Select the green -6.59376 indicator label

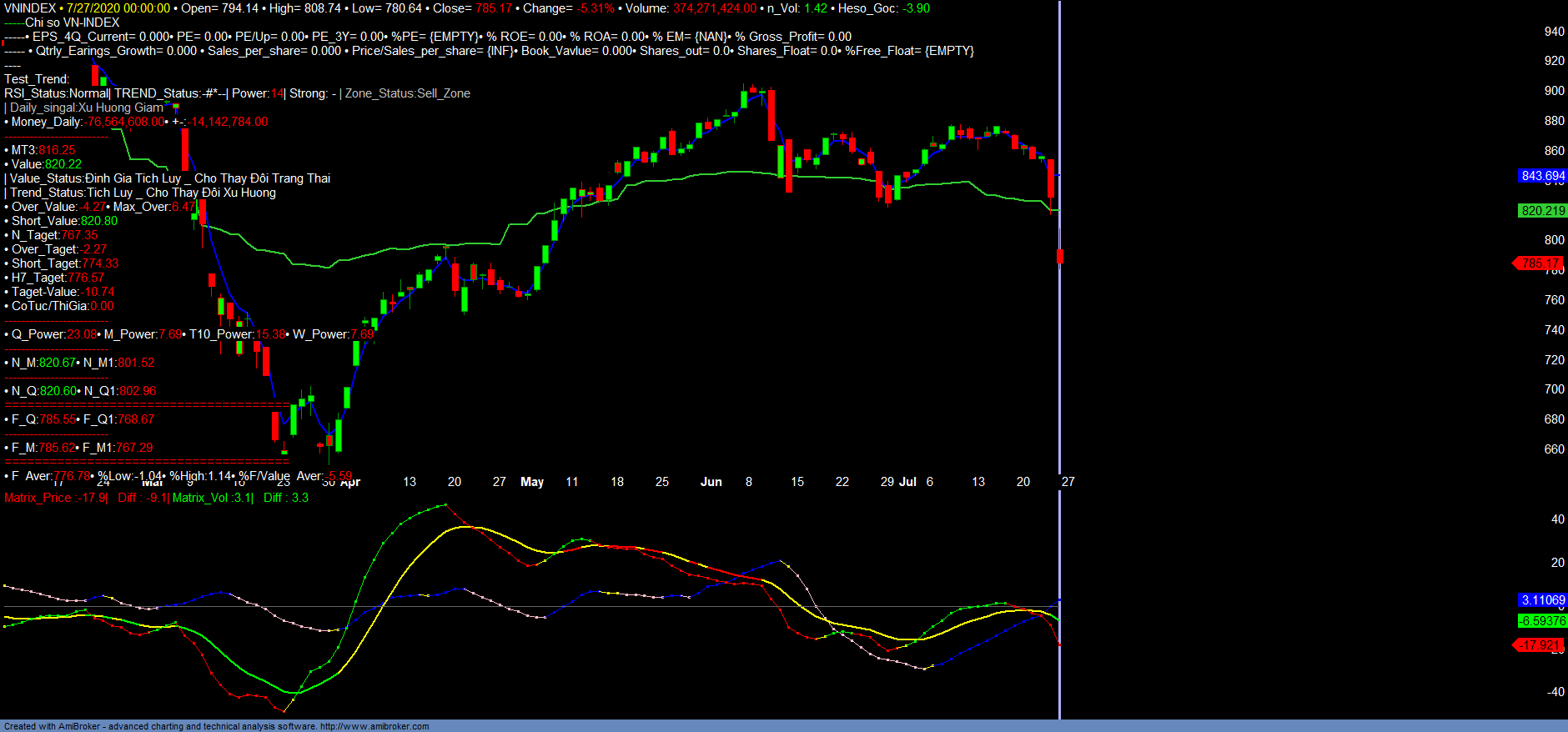pos(1542,621)
